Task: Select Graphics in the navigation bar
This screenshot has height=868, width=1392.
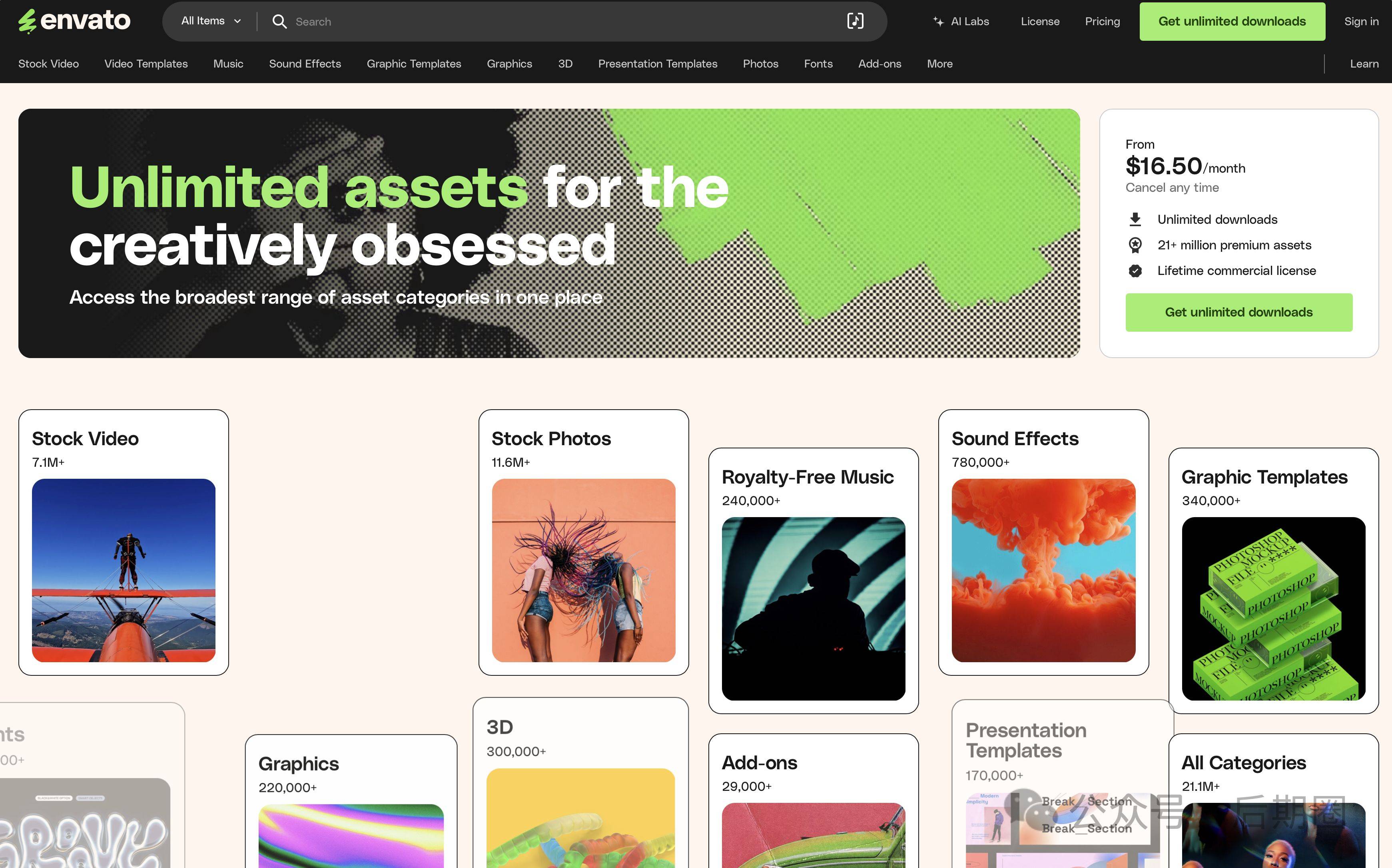Action: (x=509, y=64)
